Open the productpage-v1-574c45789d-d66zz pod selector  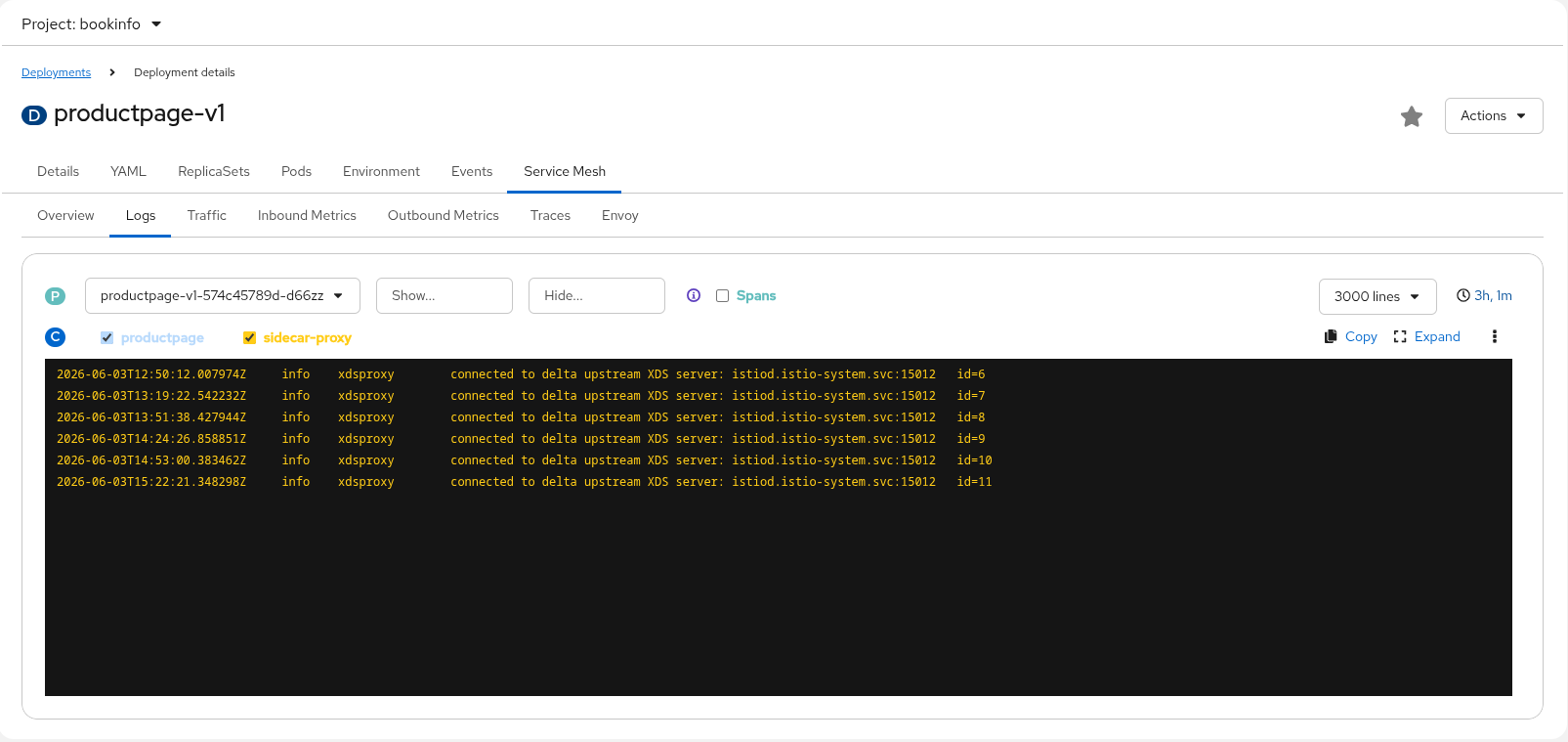pos(223,295)
